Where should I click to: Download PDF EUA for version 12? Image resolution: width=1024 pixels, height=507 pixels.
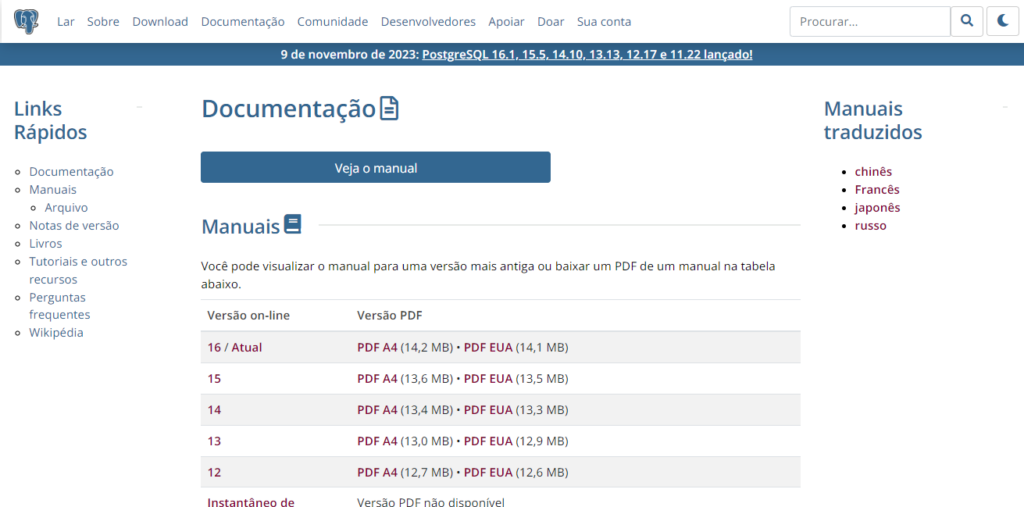tap(488, 472)
